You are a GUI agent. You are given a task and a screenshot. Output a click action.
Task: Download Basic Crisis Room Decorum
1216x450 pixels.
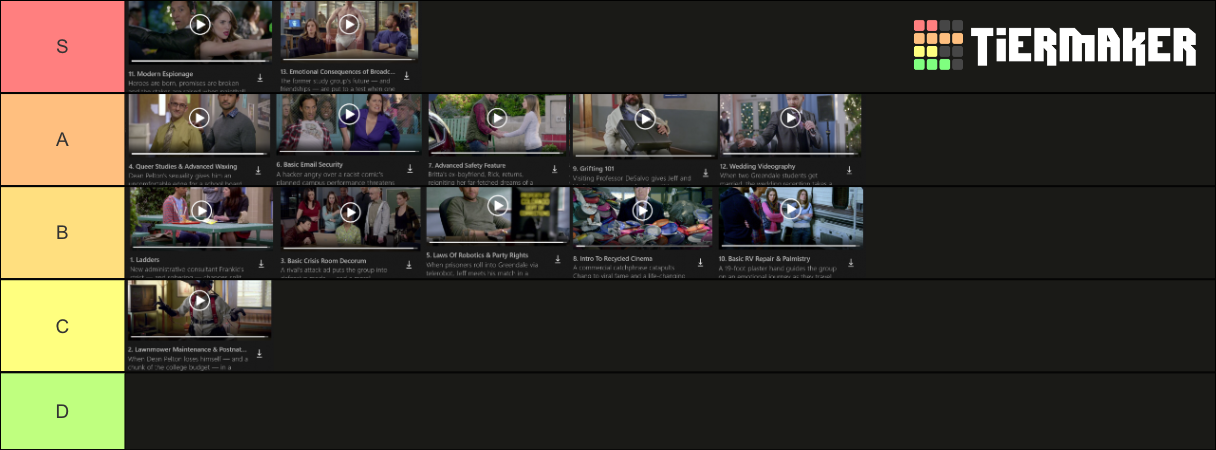(x=409, y=265)
